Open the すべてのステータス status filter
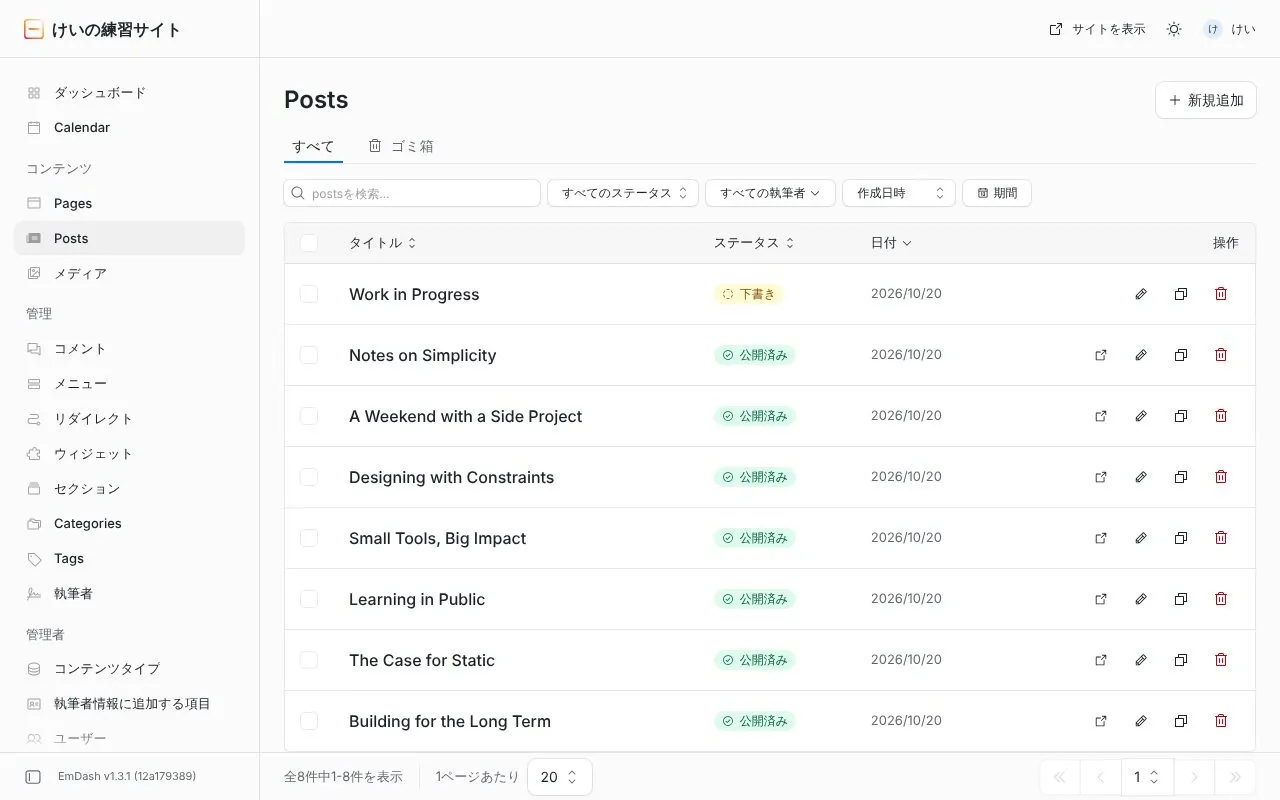The image size is (1280, 800). click(622, 193)
